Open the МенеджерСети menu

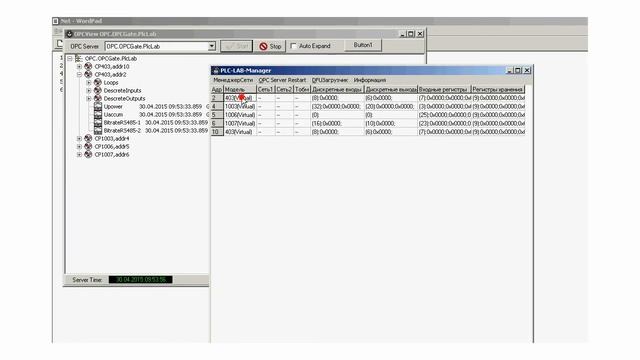point(233,80)
